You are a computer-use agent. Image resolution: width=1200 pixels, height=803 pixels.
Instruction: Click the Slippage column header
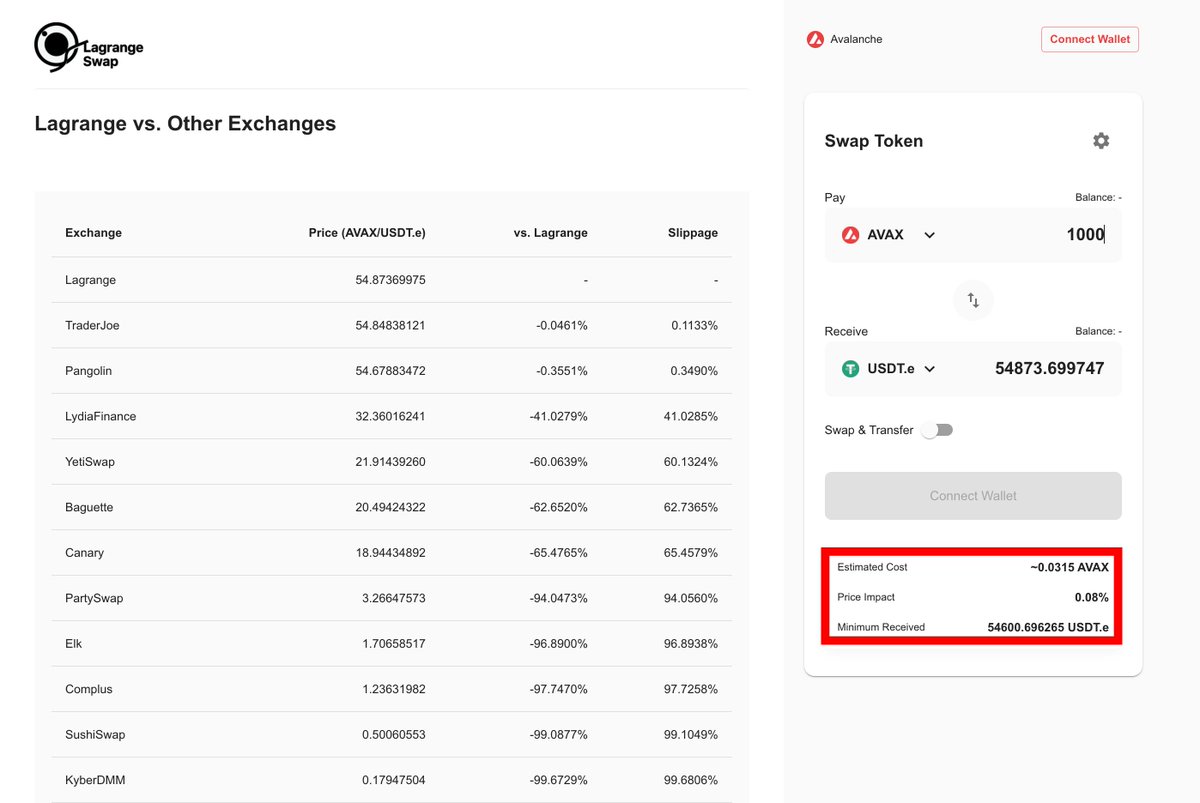coord(693,233)
